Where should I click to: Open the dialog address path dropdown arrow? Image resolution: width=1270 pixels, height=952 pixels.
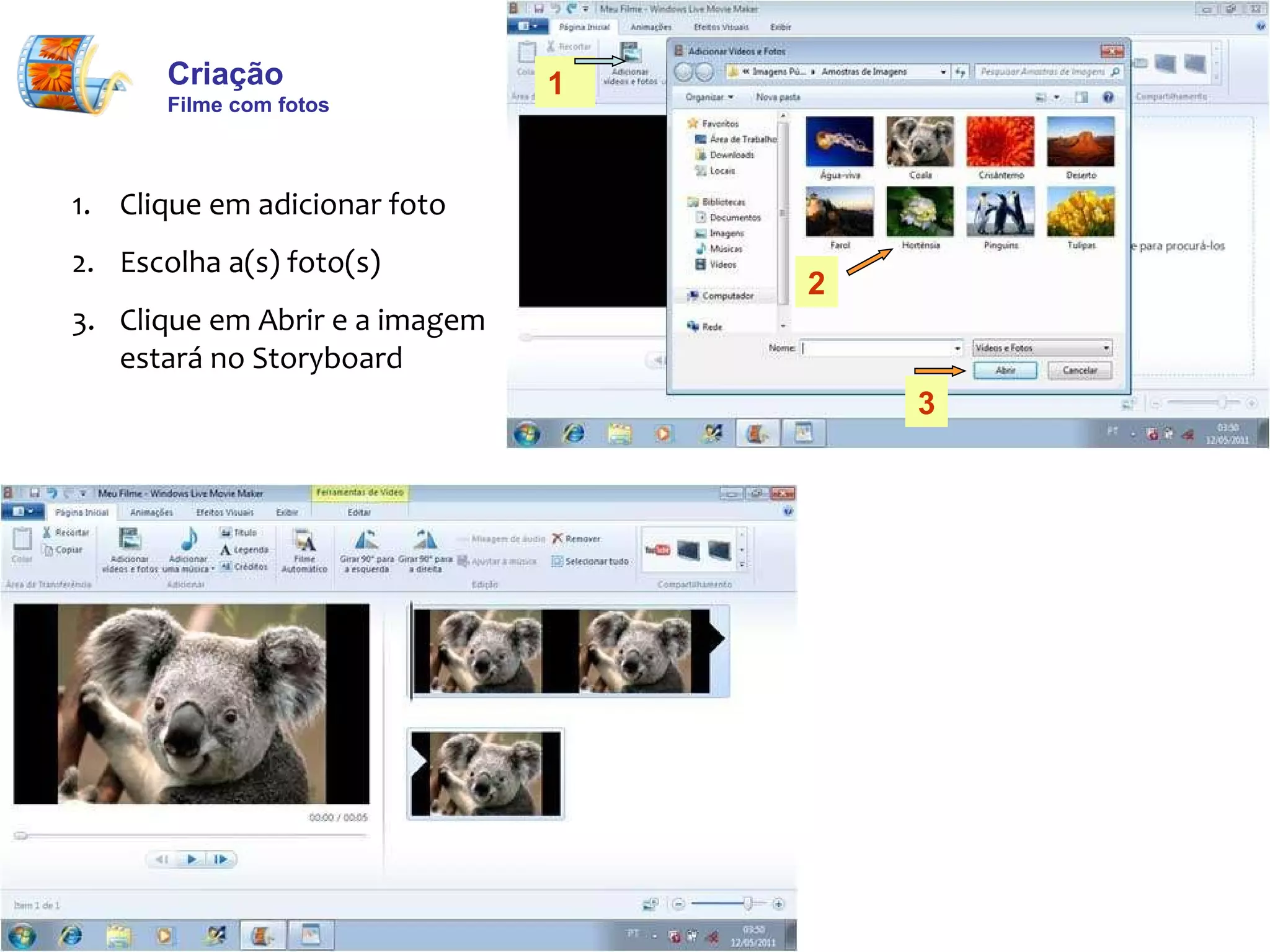pos(943,72)
